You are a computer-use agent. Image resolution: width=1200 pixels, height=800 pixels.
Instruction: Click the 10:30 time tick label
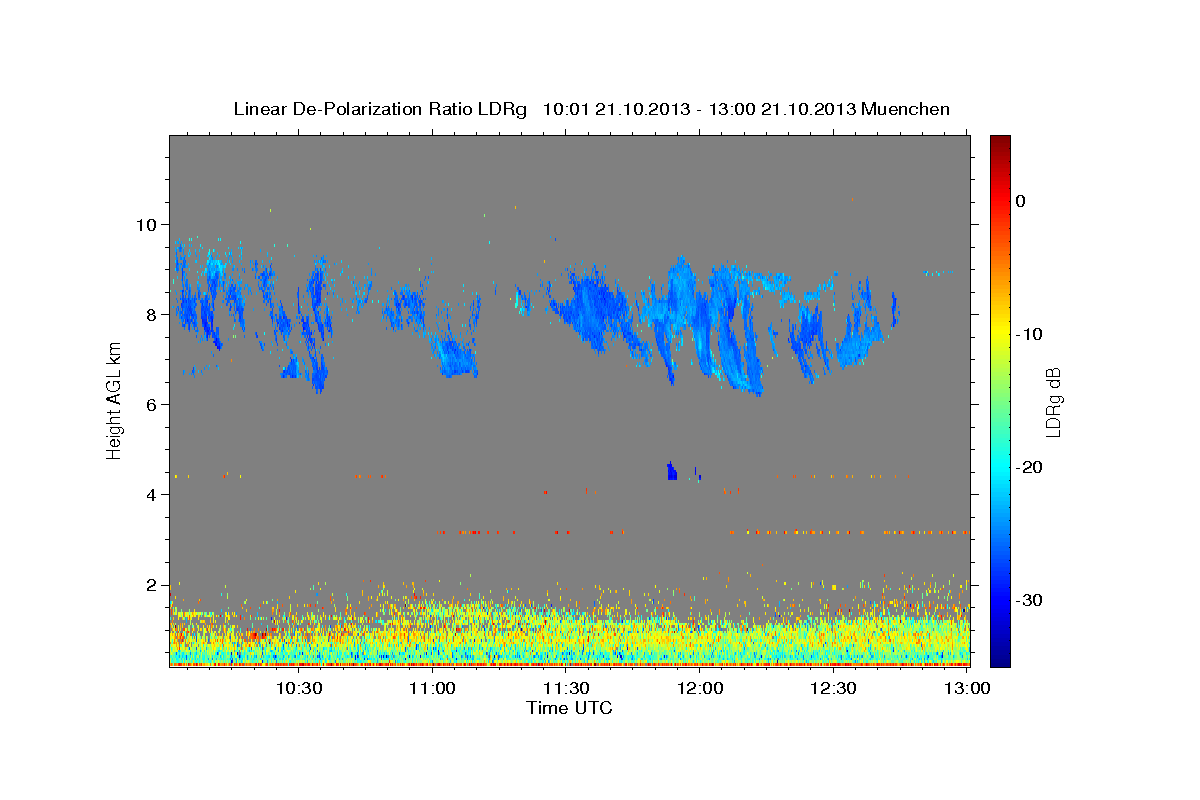click(299, 688)
